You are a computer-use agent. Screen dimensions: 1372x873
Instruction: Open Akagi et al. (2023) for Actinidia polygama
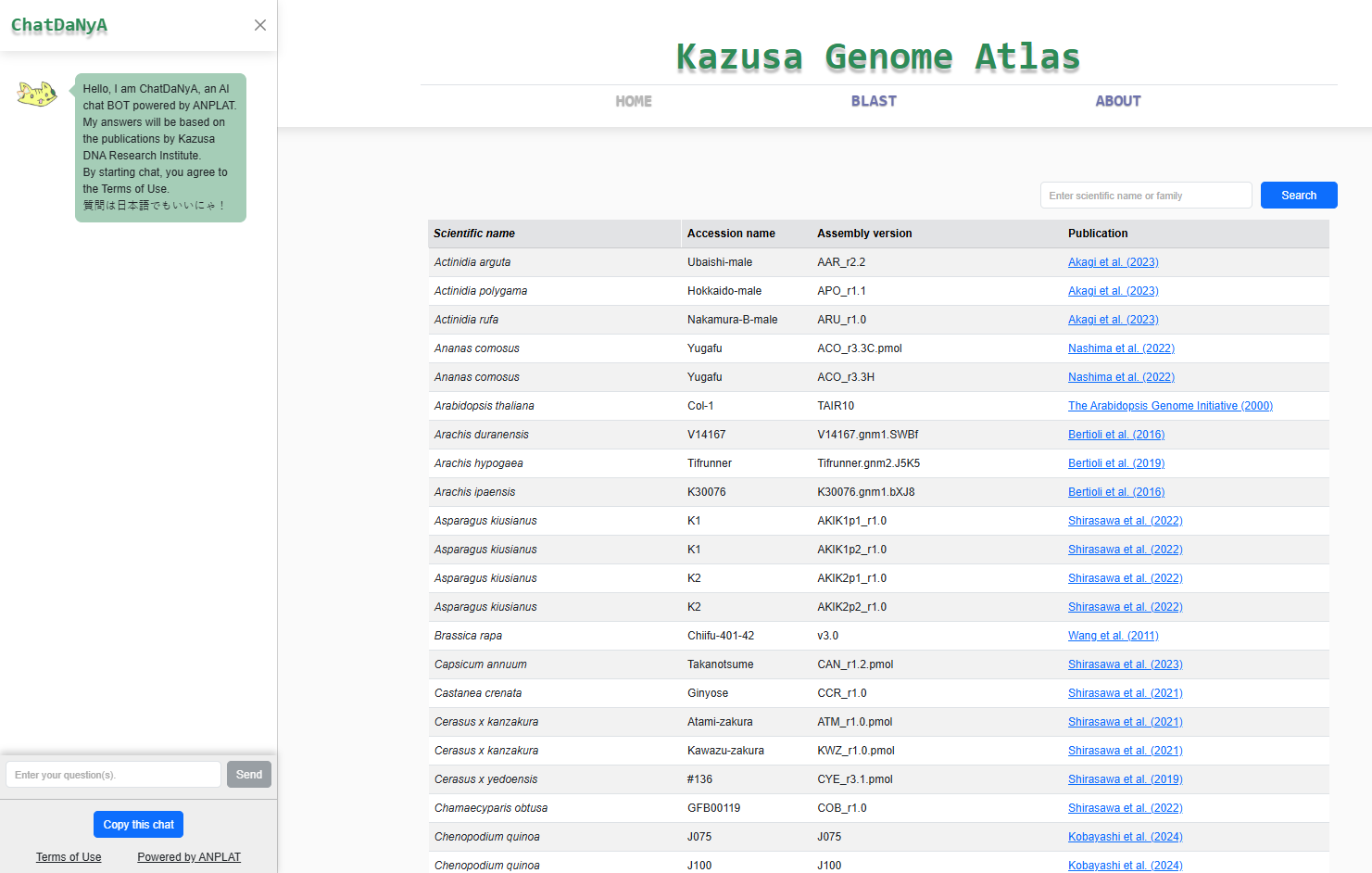click(1114, 291)
